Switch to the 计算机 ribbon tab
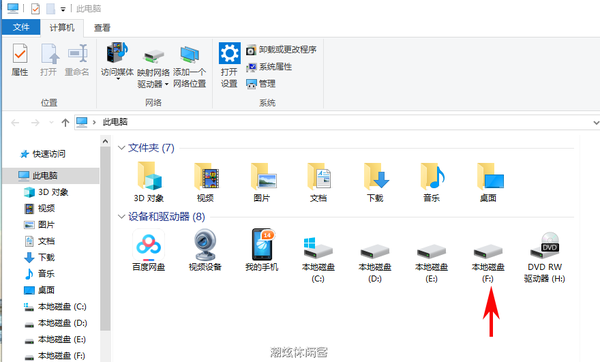600x362 pixels. [62, 28]
